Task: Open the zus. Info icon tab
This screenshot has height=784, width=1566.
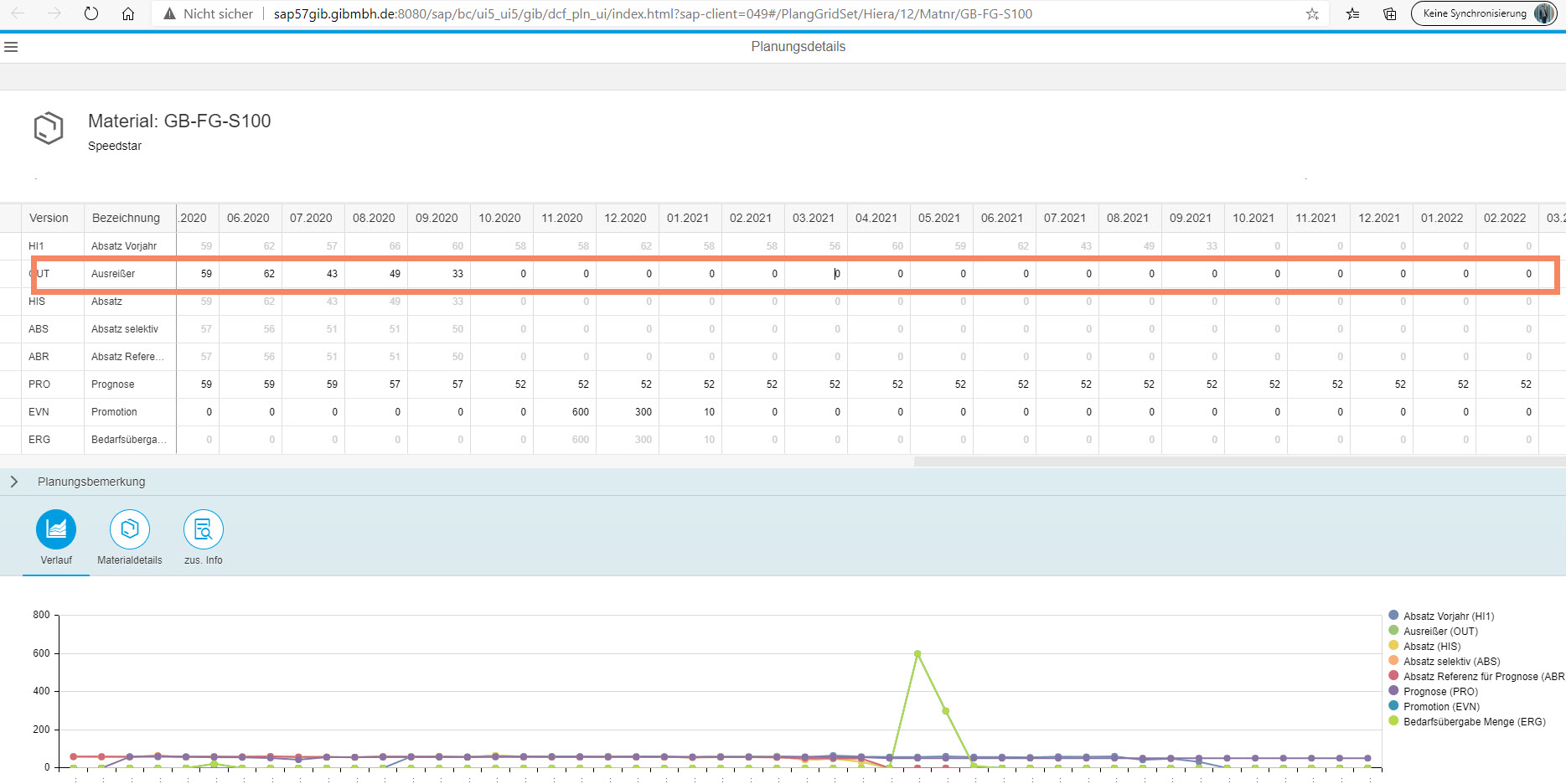Action: tap(203, 530)
